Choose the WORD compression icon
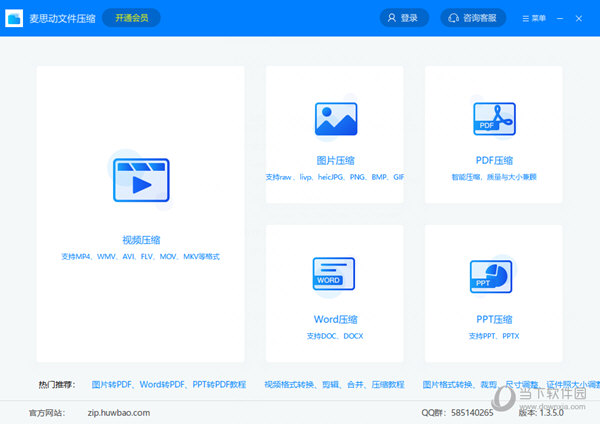This screenshot has width=600, height=424. click(334, 274)
